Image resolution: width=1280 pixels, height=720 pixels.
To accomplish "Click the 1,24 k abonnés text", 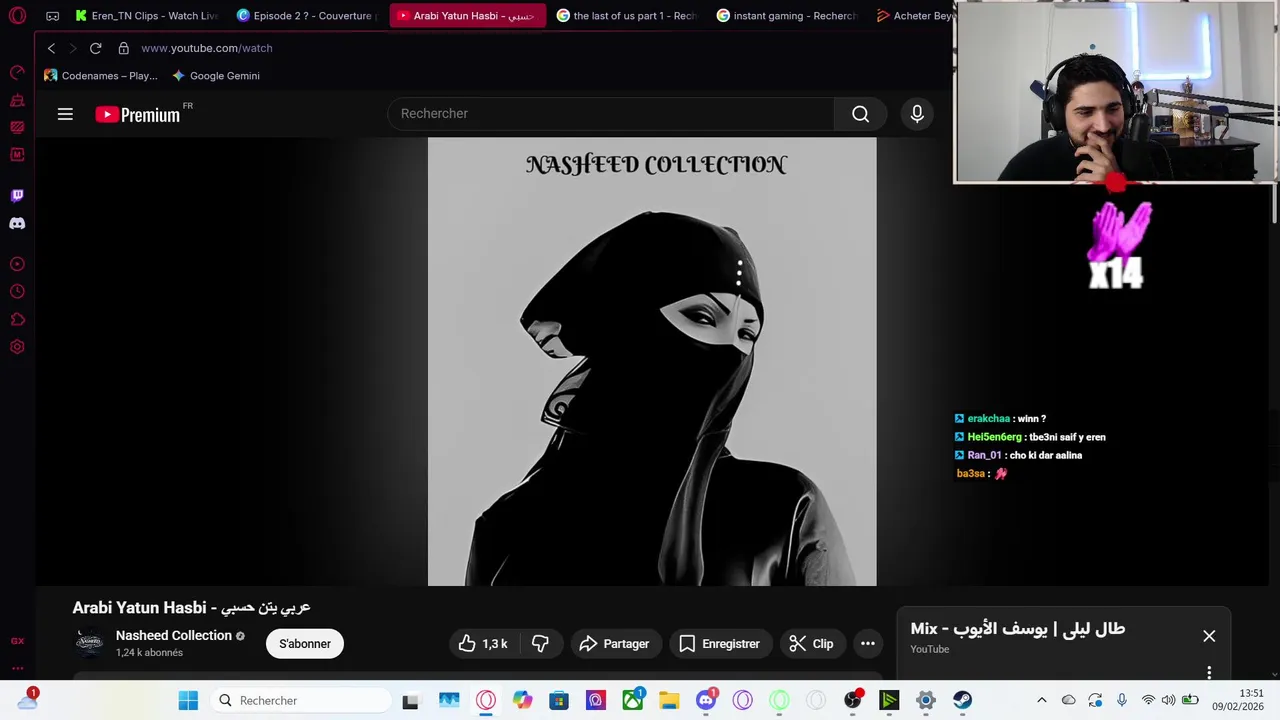I will pos(149,653).
